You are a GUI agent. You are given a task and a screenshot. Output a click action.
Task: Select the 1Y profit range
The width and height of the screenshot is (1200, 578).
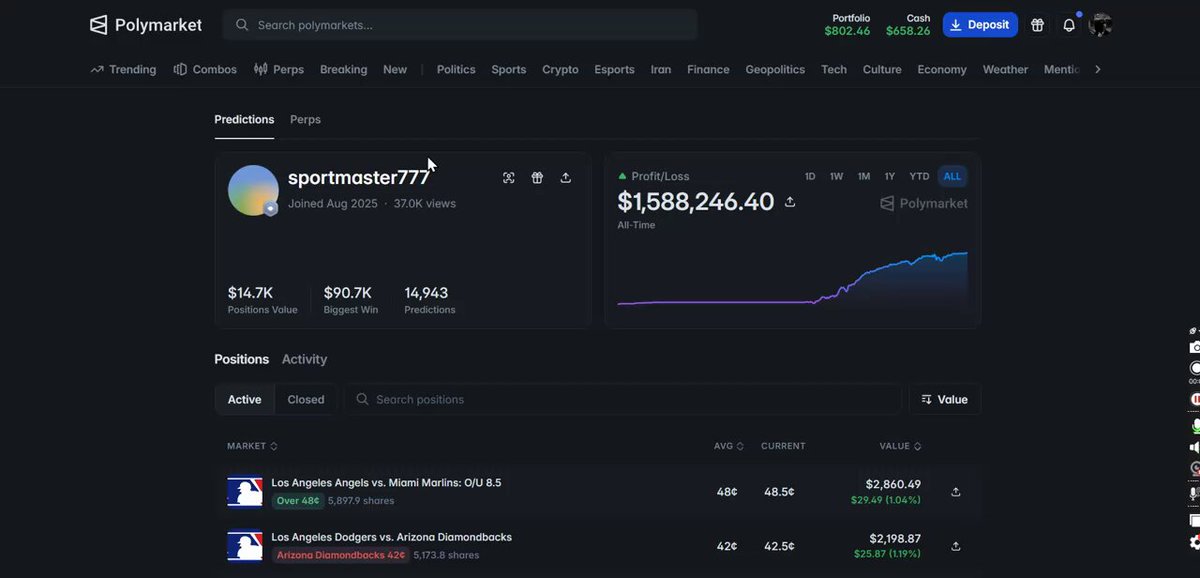[x=890, y=177]
